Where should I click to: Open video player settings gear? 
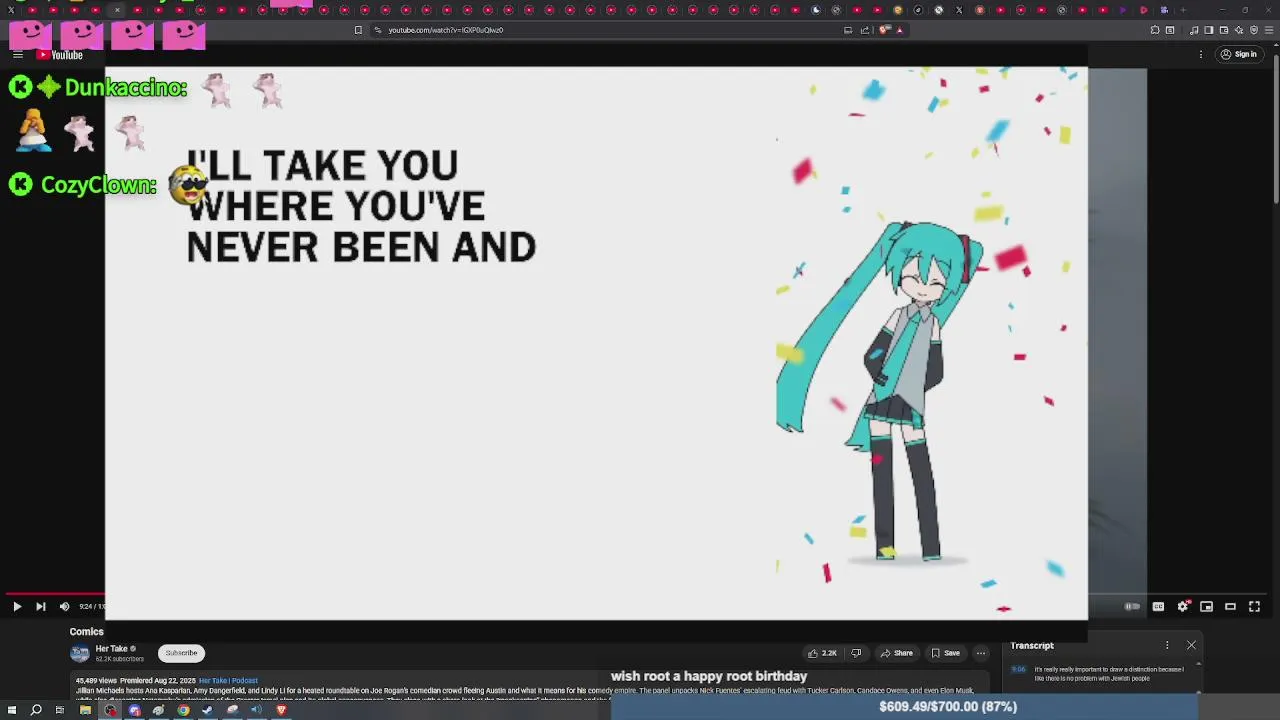[x=1183, y=606]
